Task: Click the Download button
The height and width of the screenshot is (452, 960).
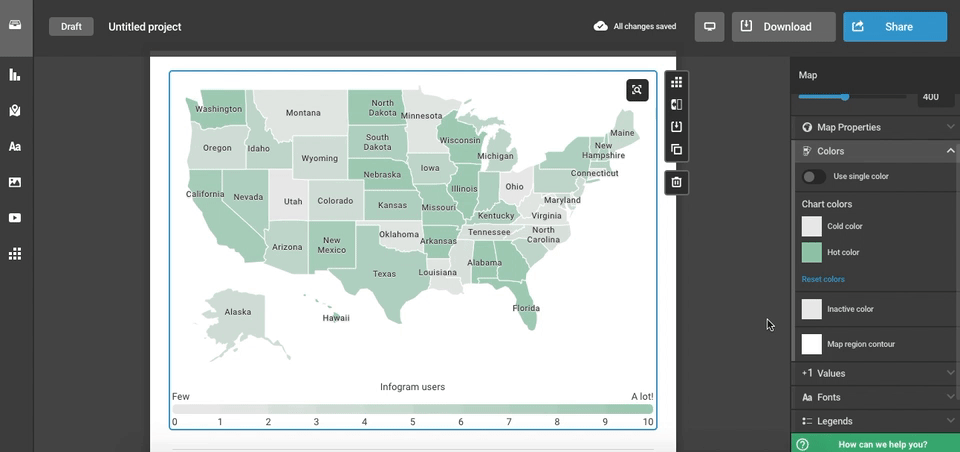Action: (x=783, y=27)
